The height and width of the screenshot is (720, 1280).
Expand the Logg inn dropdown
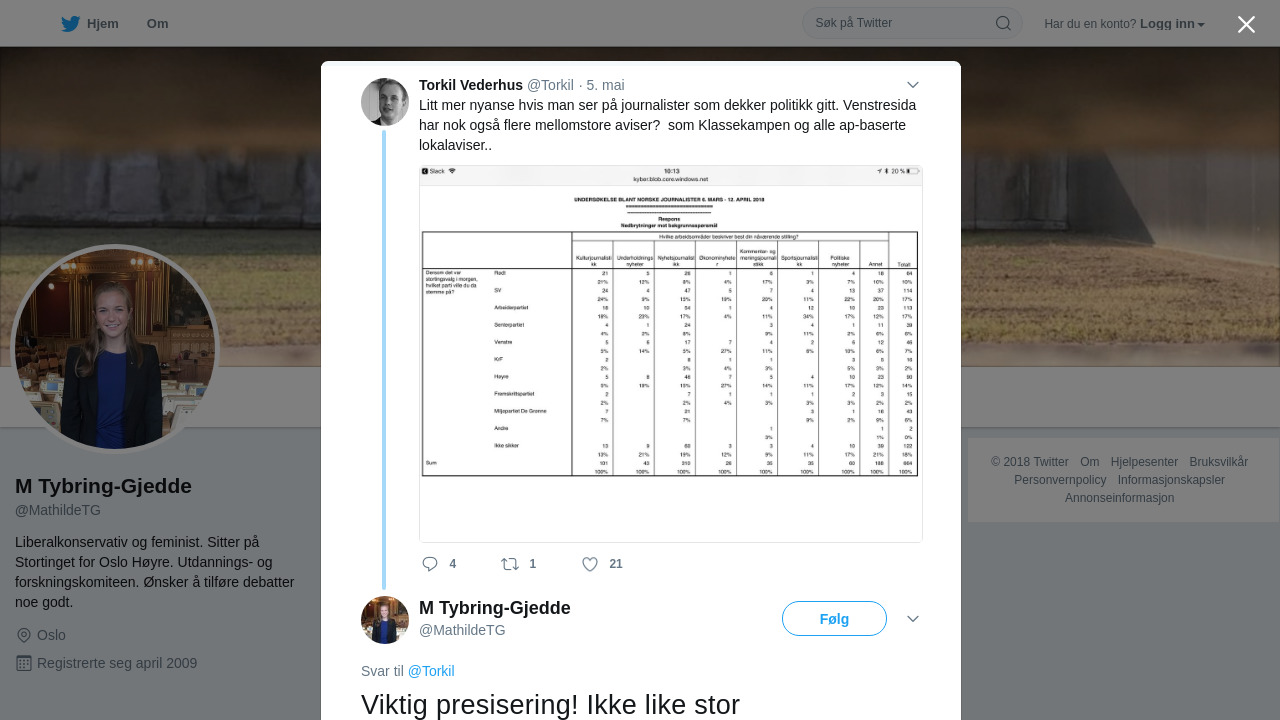[1172, 24]
